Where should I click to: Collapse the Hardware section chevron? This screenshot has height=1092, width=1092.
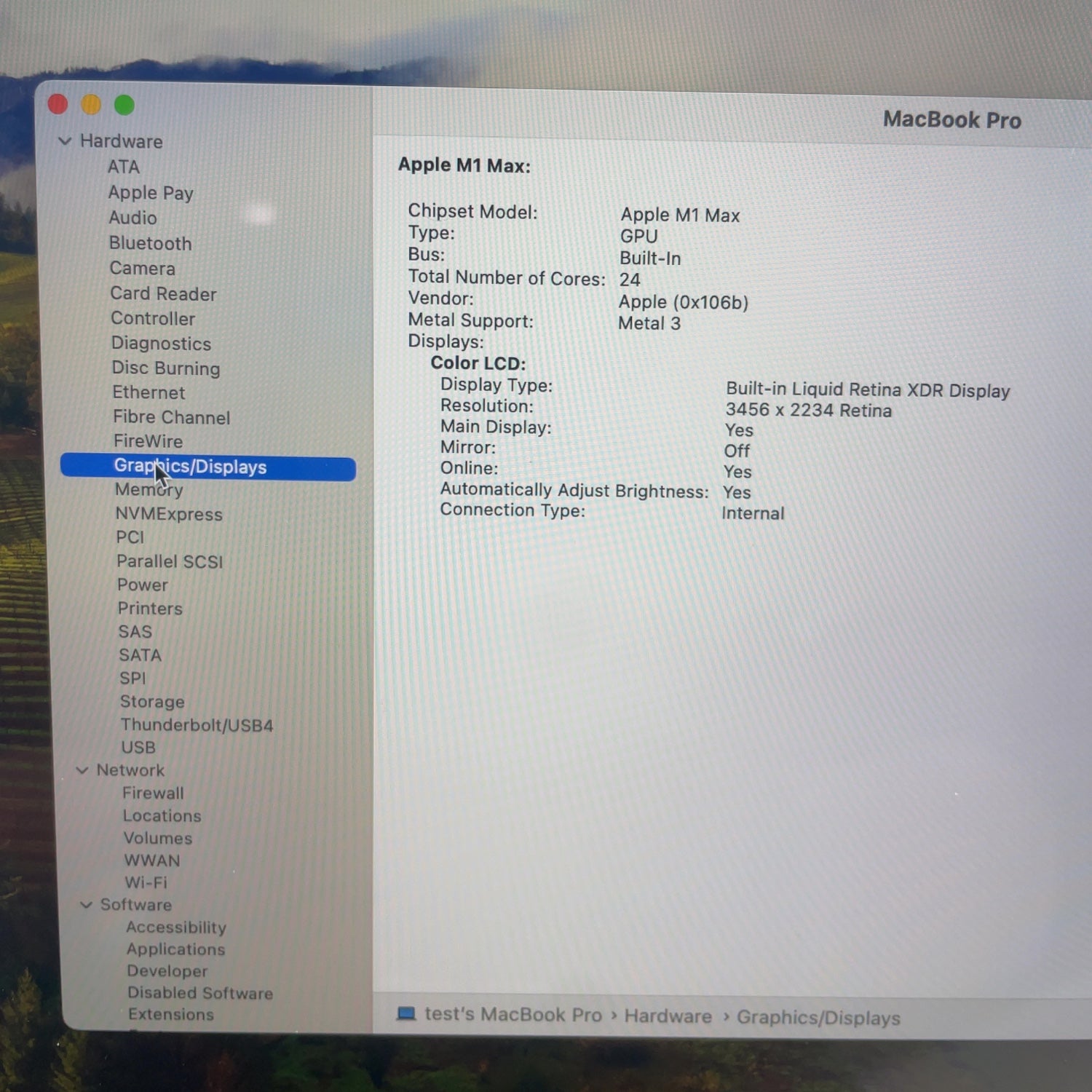tap(65, 141)
